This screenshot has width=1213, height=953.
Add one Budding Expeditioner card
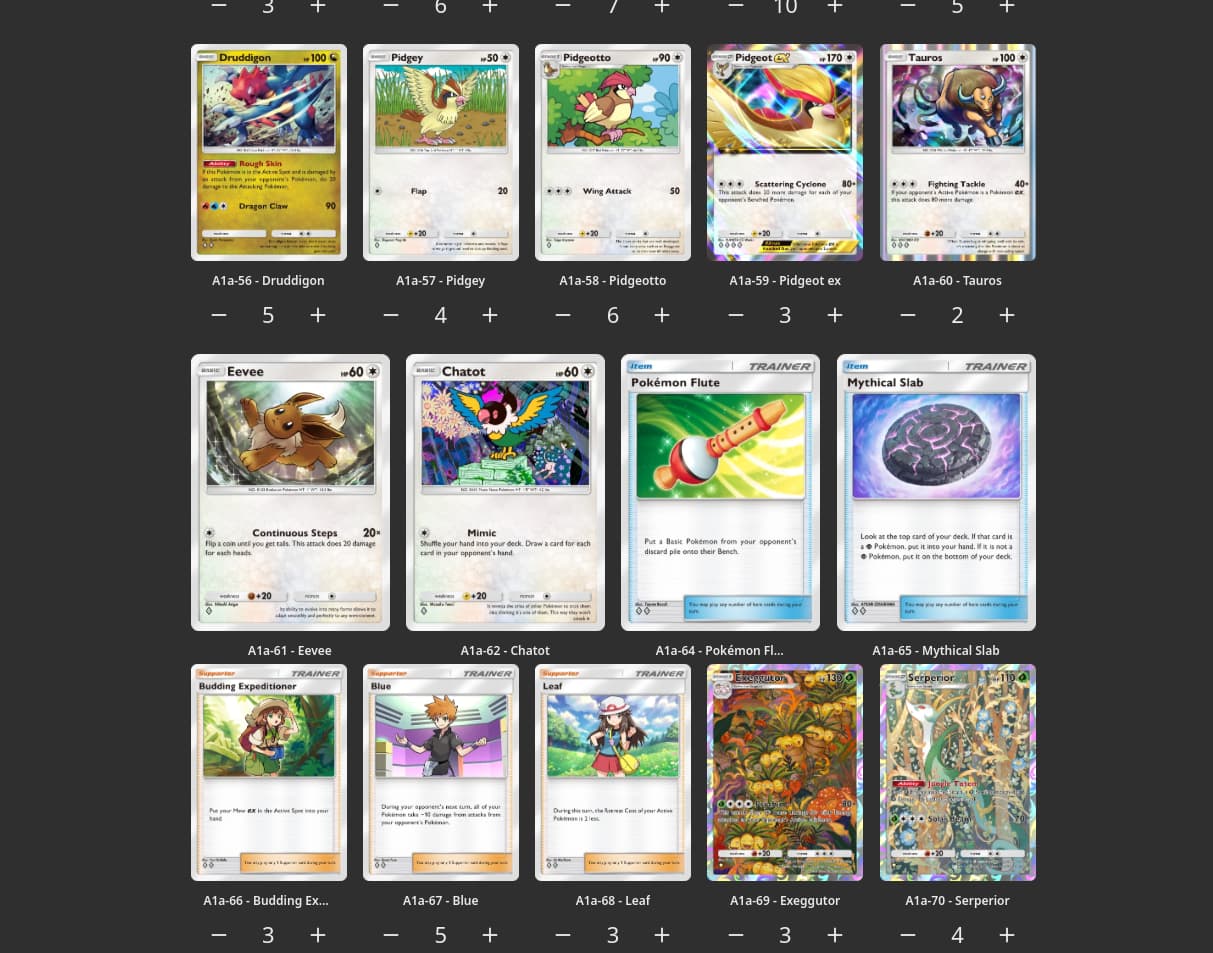tap(318, 935)
